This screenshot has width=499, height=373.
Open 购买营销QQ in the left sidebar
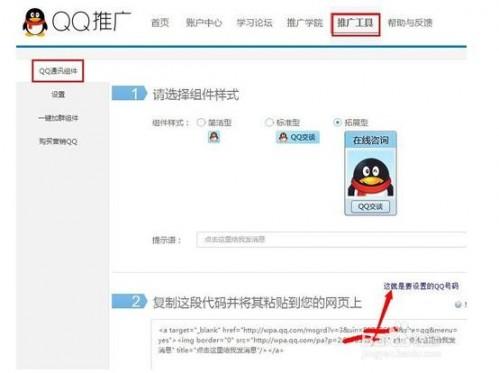pyautogui.click(x=58, y=141)
